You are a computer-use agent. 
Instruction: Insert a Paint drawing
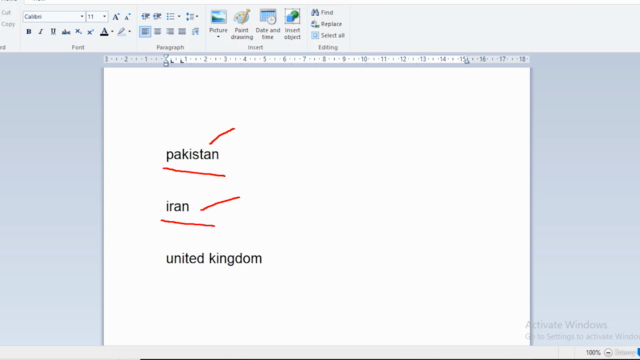(242, 24)
